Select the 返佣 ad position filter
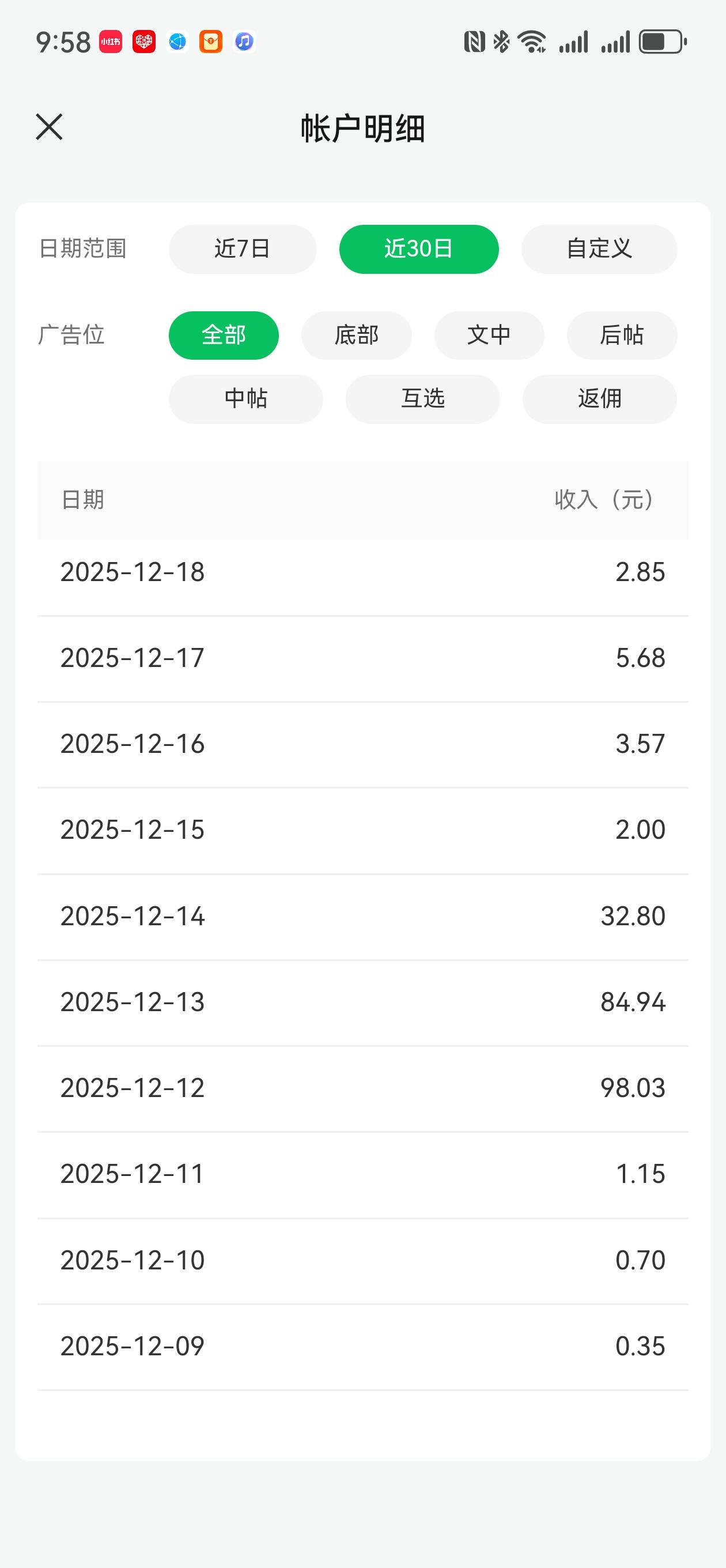The width and height of the screenshot is (726, 1568). [600, 399]
